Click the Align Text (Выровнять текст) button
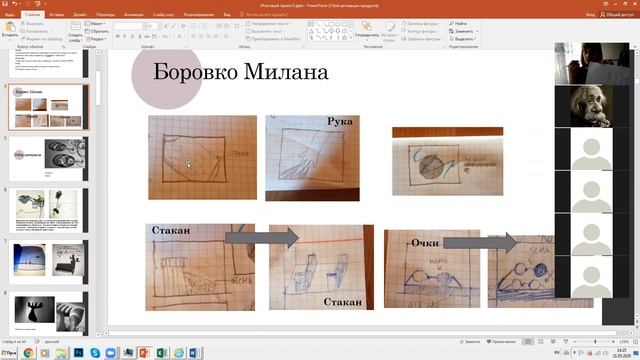This screenshot has height=360, width=640. pyautogui.click(x=264, y=31)
